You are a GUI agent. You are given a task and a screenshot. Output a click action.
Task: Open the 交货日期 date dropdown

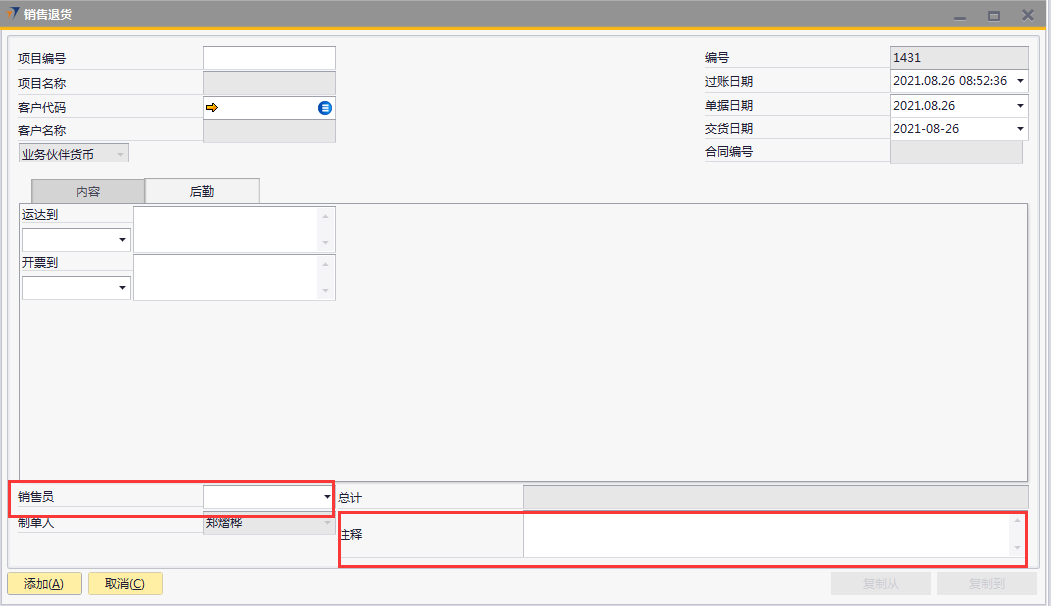click(x=1020, y=129)
